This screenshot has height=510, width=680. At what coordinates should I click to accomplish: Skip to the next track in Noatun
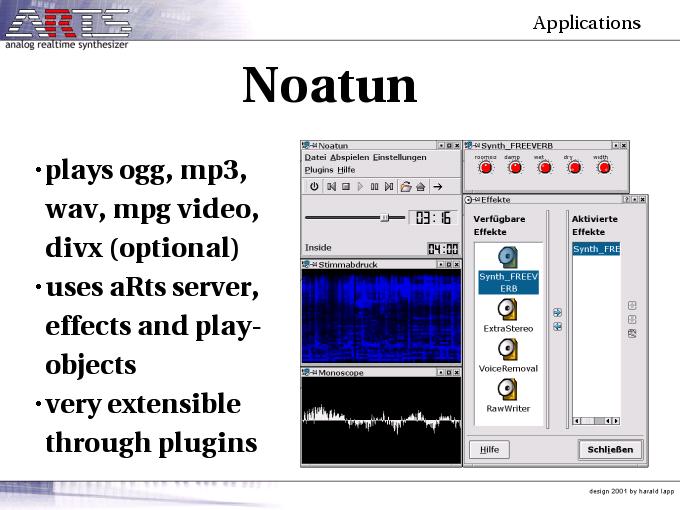pos(388,187)
